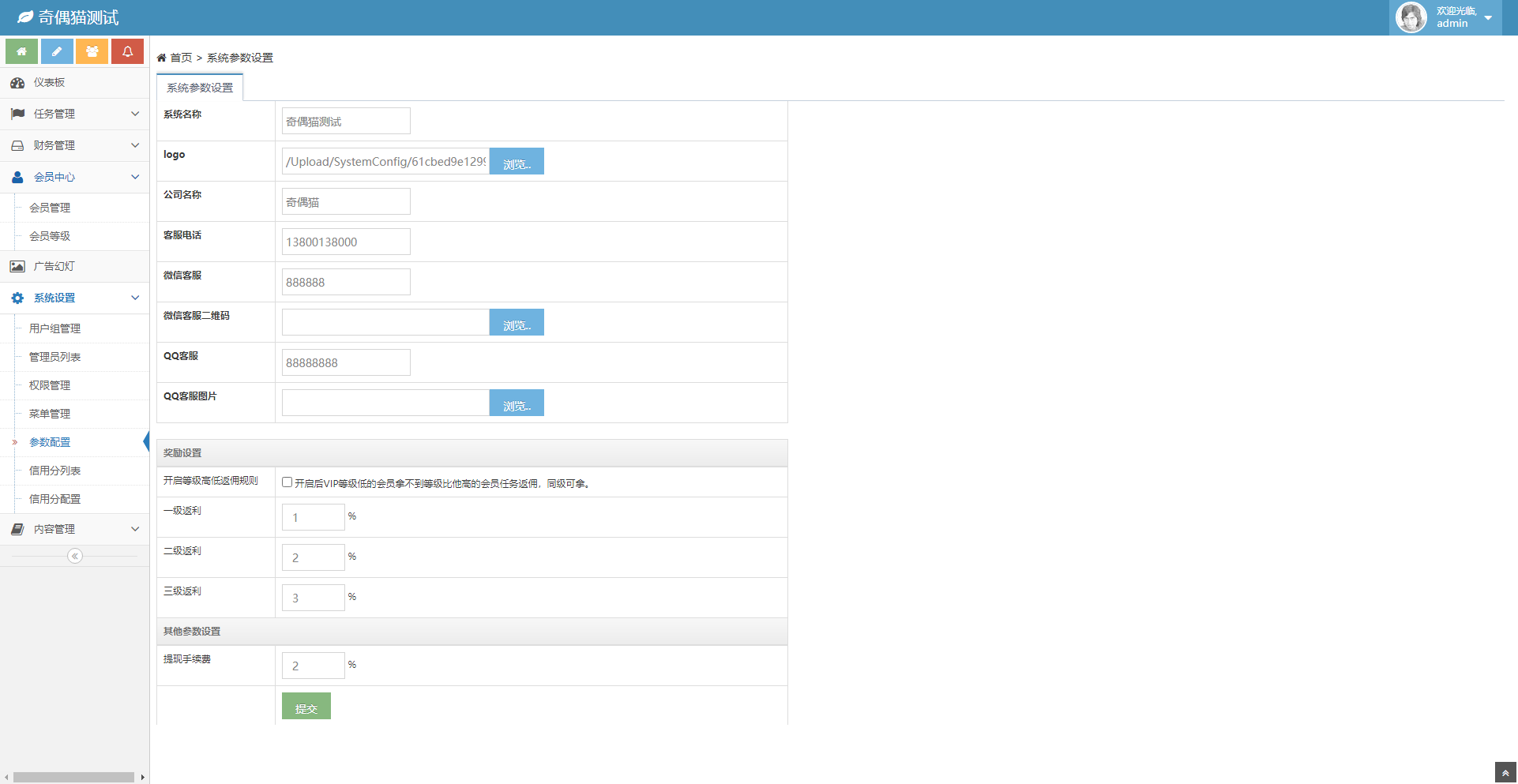Click 浏览 button for logo
Image resolution: width=1518 pixels, height=784 pixels.
coord(517,161)
